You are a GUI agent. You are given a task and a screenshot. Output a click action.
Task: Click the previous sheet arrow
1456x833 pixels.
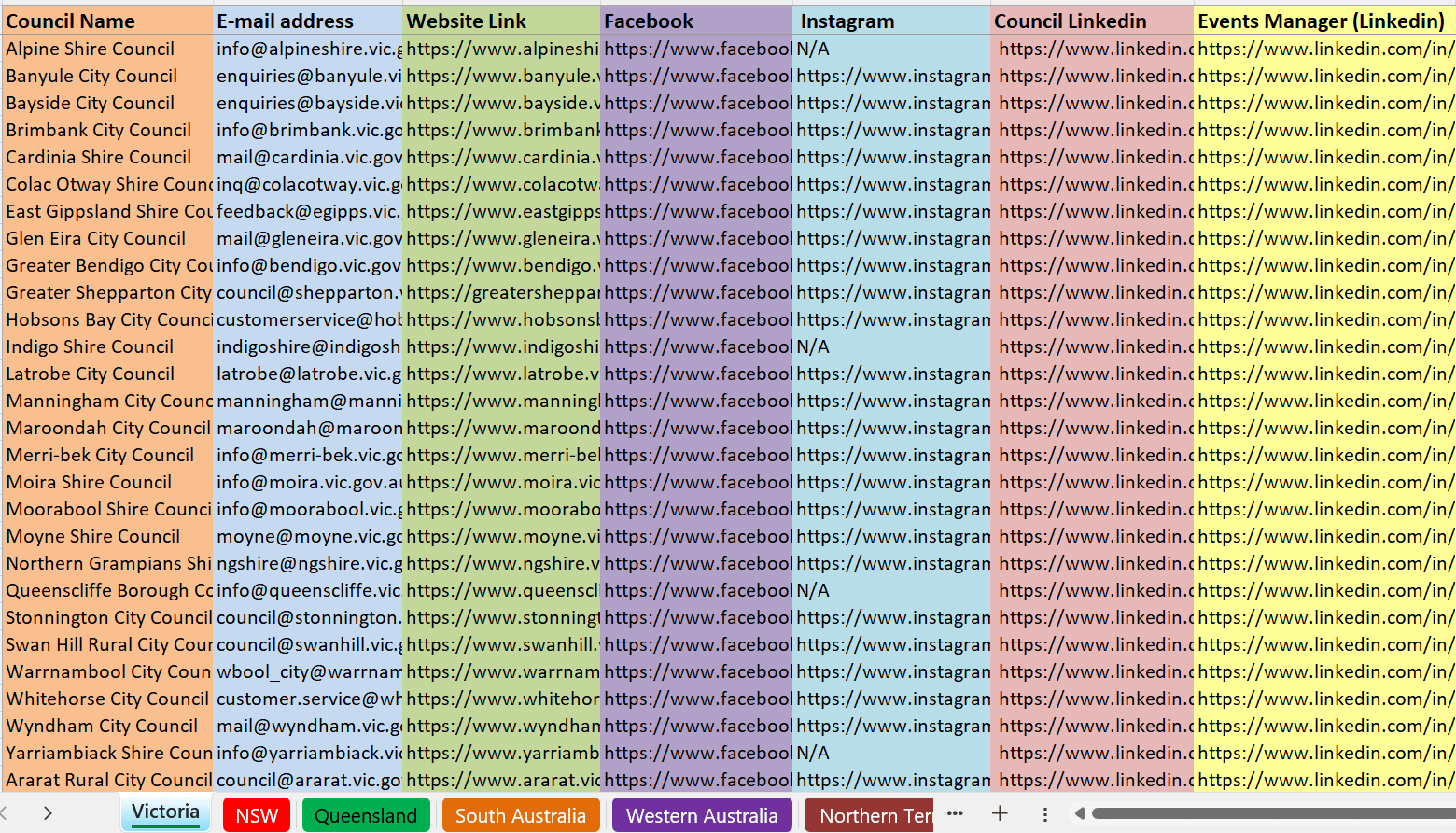tap(5, 813)
